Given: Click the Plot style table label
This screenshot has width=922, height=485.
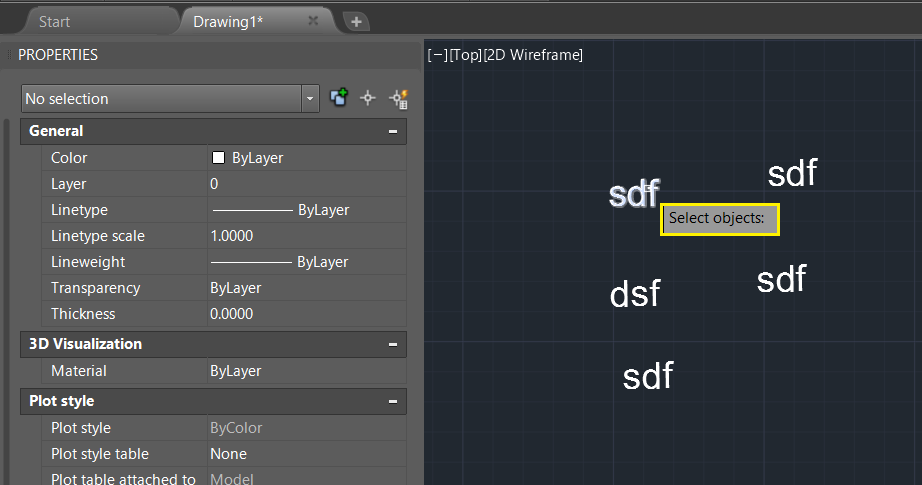Looking at the screenshot, I should coord(100,454).
